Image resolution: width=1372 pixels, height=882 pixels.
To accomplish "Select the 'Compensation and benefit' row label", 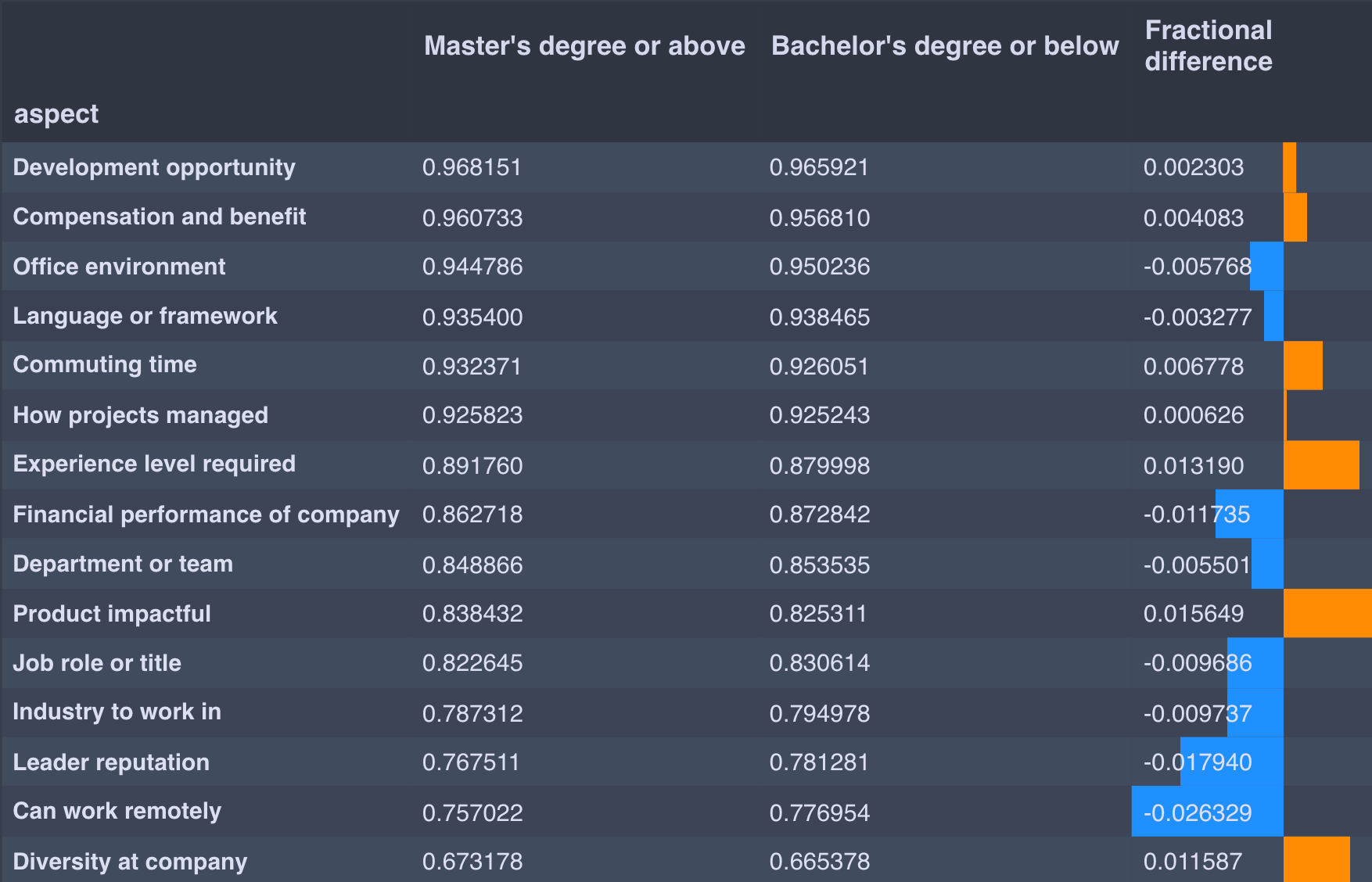I will [x=160, y=217].
